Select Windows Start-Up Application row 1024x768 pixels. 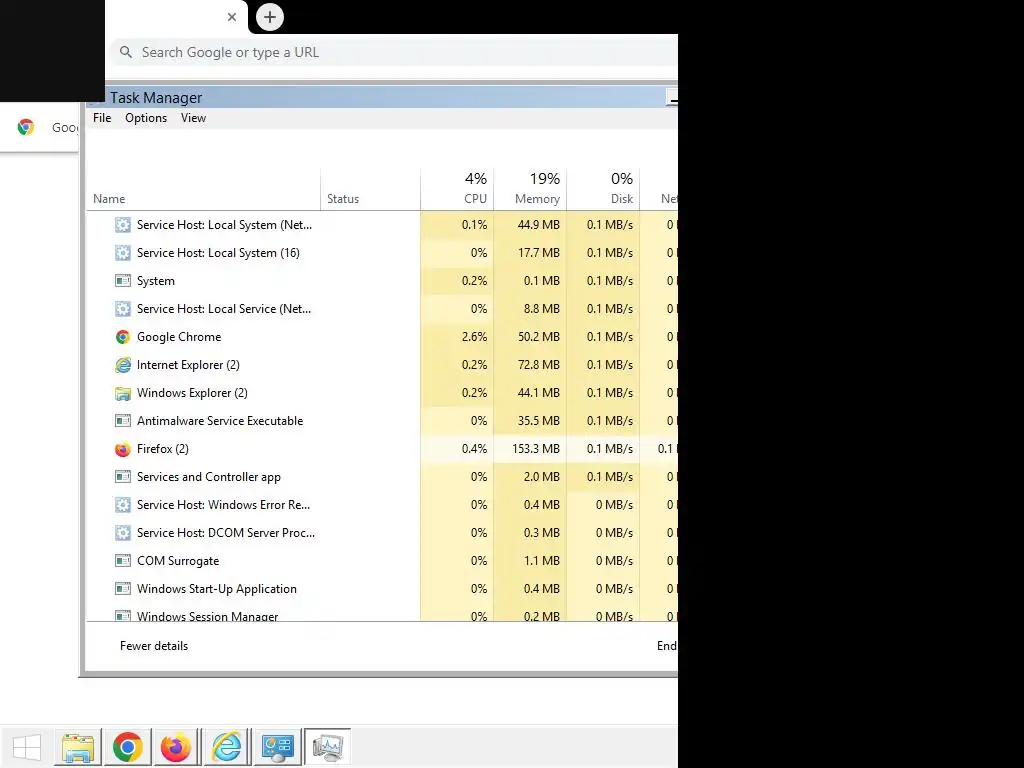[x=382, y=589]
